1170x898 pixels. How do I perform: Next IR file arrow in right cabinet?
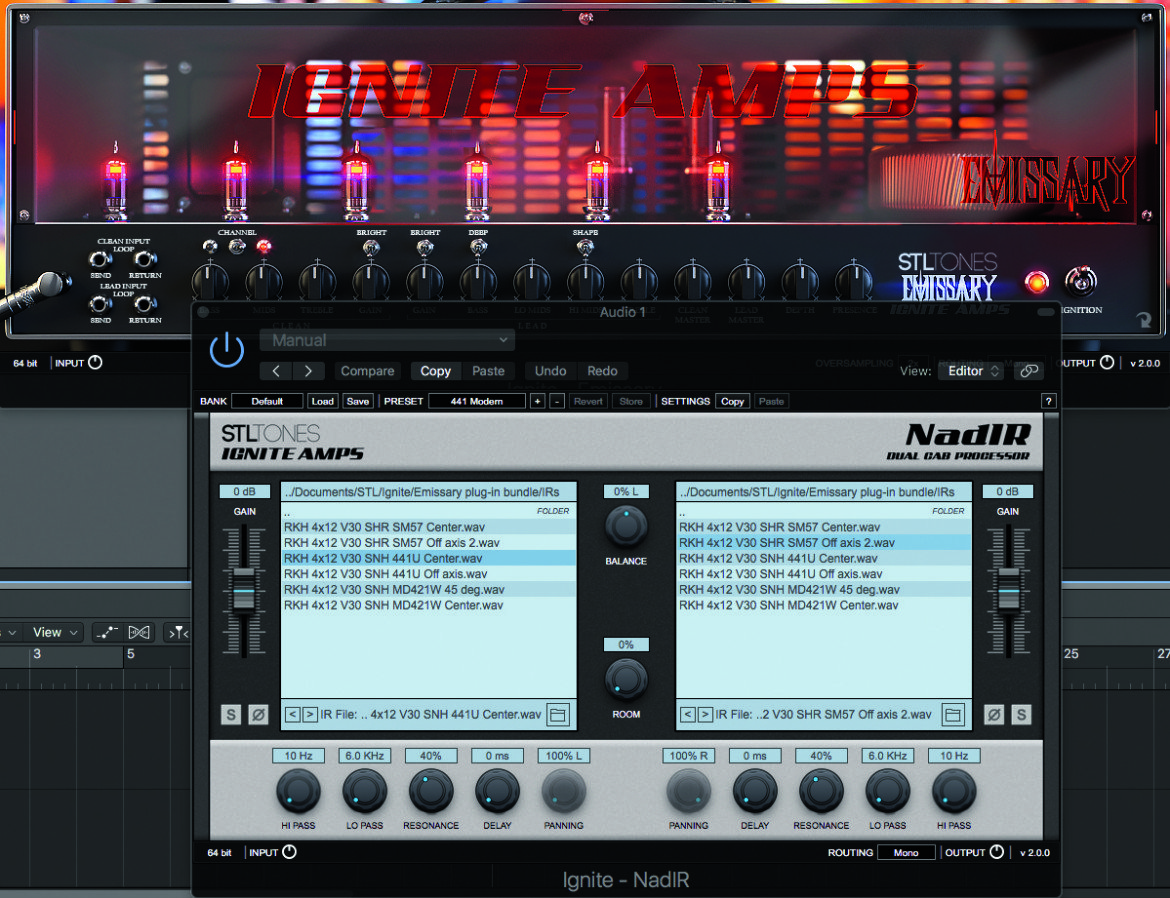click(x=705, y=714)
